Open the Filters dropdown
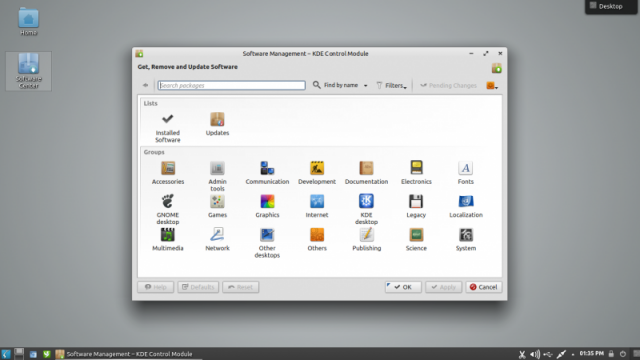This screenshot has height=360, width=640. point(391,85)
